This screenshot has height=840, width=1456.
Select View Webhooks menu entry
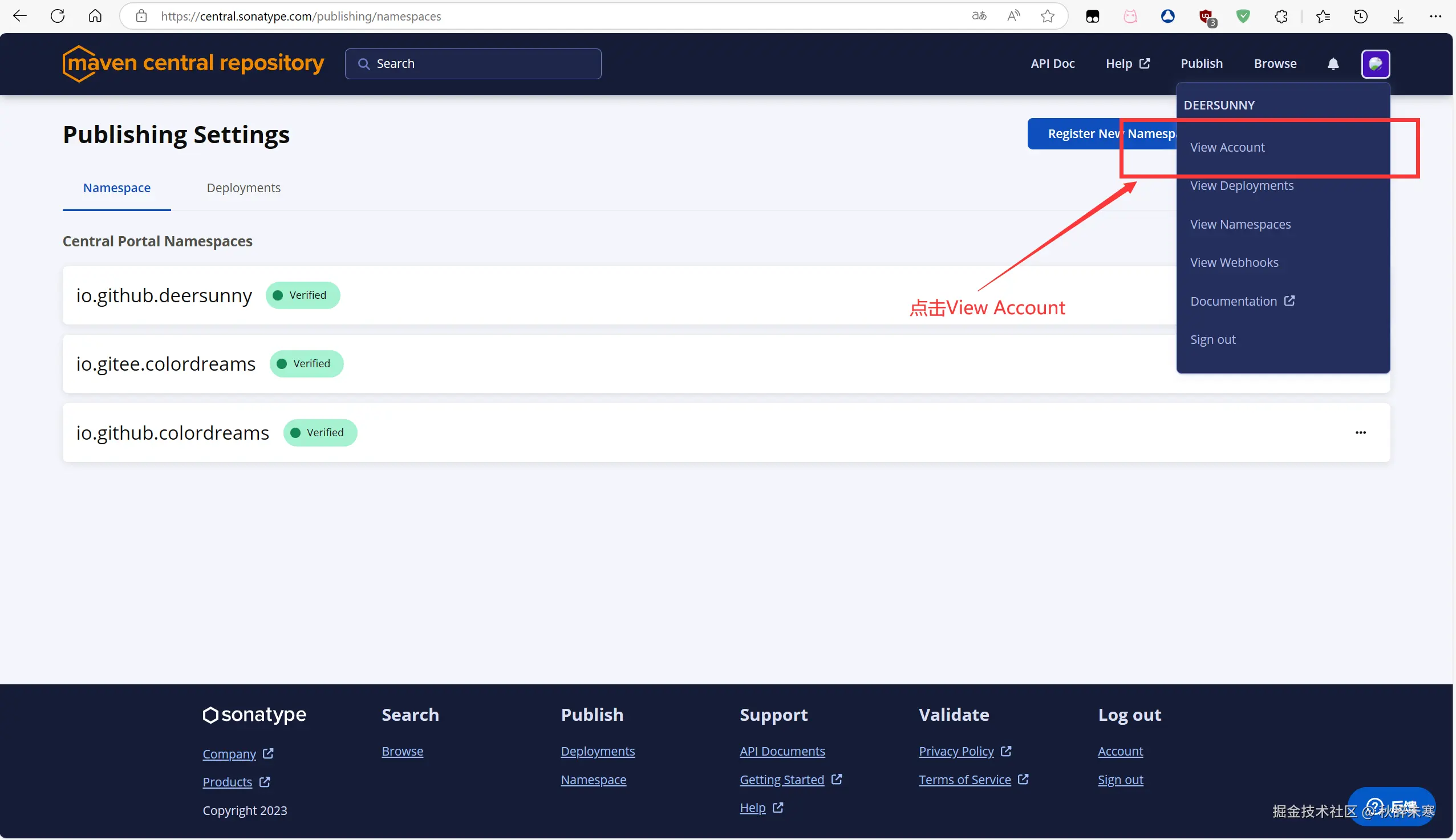1234,262
